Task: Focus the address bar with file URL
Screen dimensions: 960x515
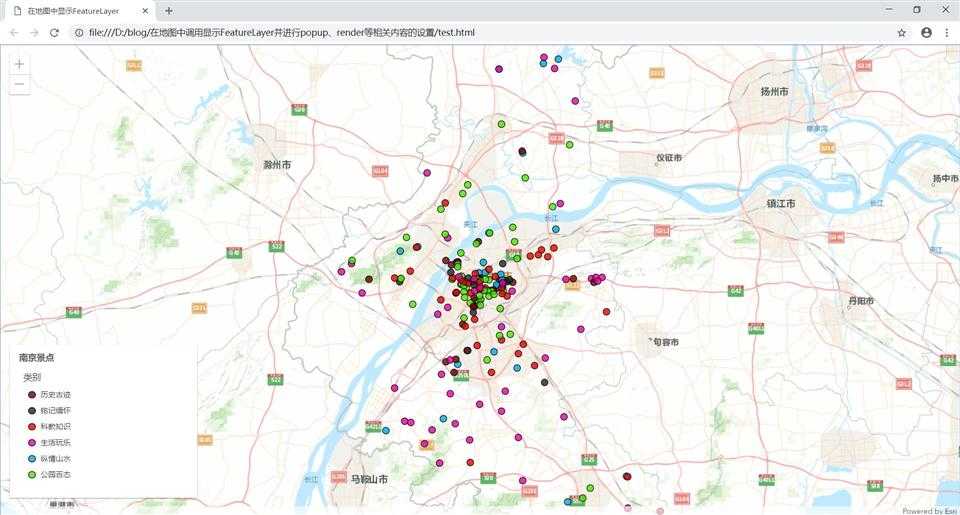Action: pyautogui.click(x=478, y=32)
